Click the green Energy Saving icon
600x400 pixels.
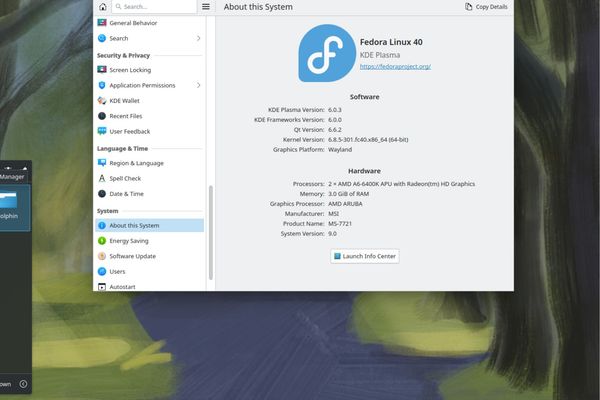coord(102,241)
